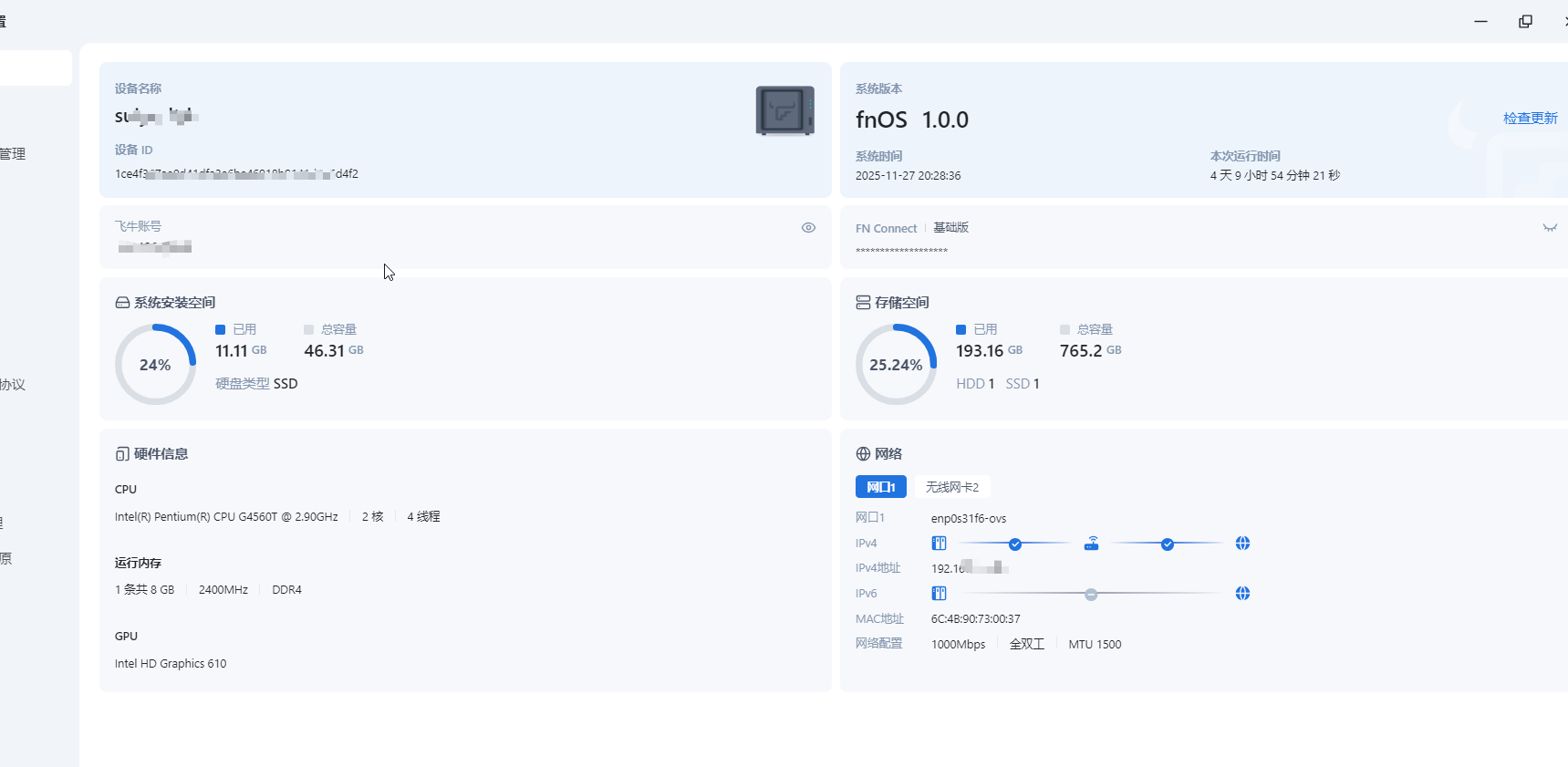Click the uptime value 4 天 9 小时 54 分钟 21 秒
The height and width of the screenshot is (767, 1568).
pyautogui.click(x=1275, y=176)
